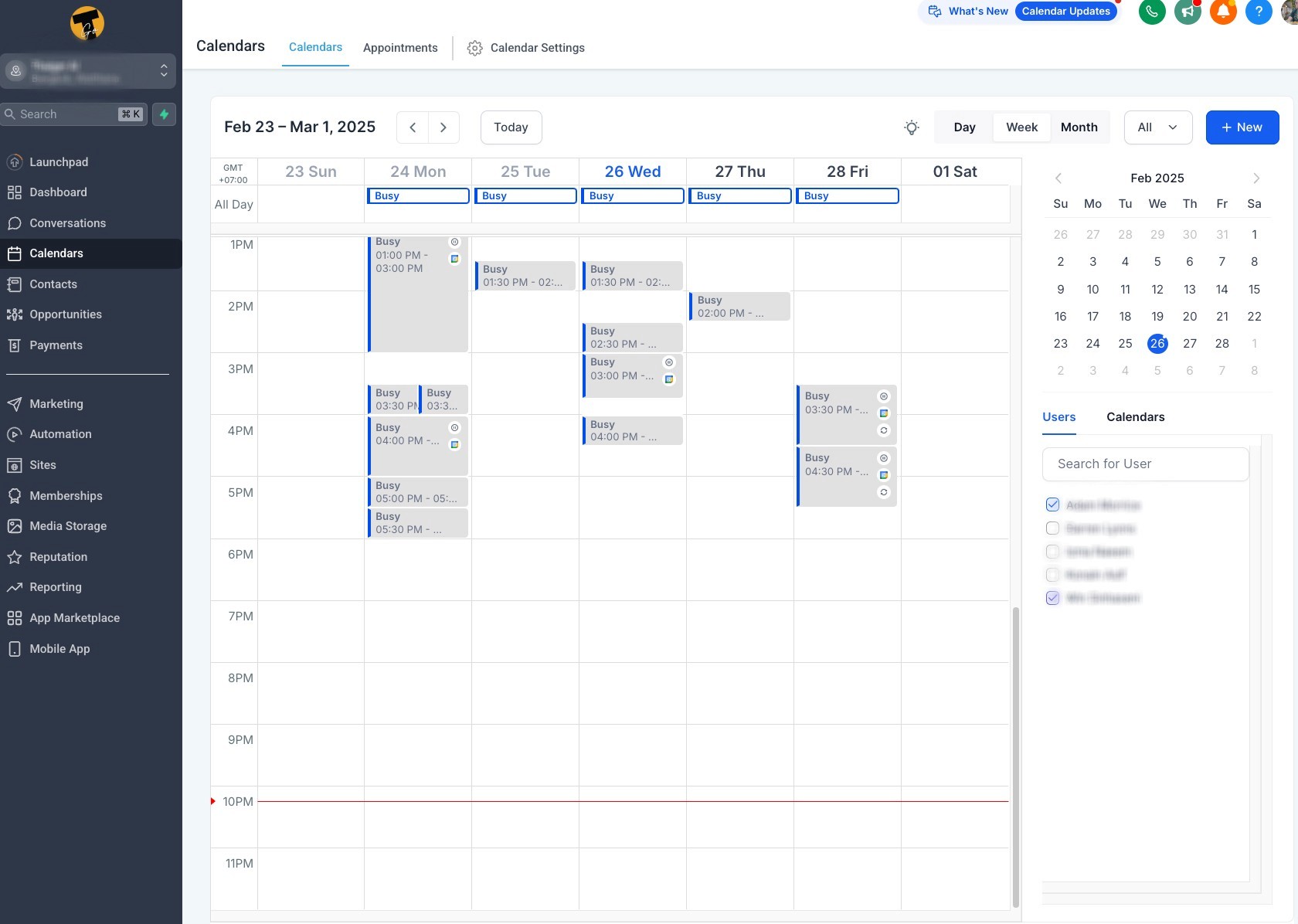Check the fourth user's checkbox
The width and height of the screenshot is (1298, 924).
click(1052, 575)
